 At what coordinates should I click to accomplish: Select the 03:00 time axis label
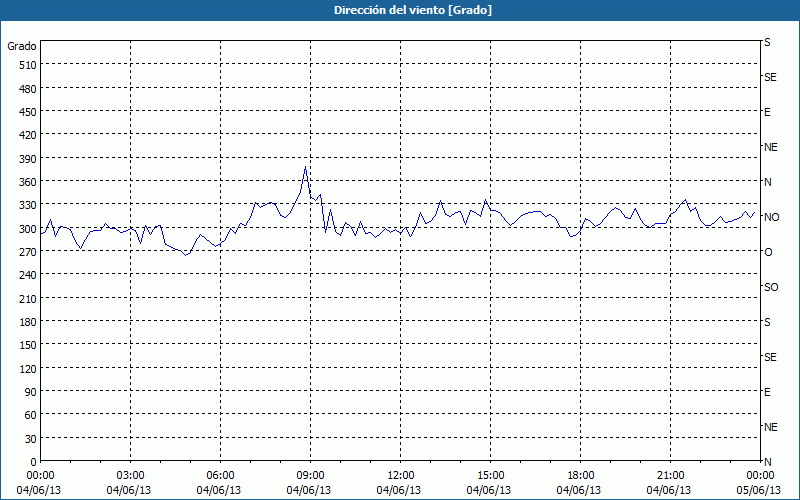click(x=130, y=475)
